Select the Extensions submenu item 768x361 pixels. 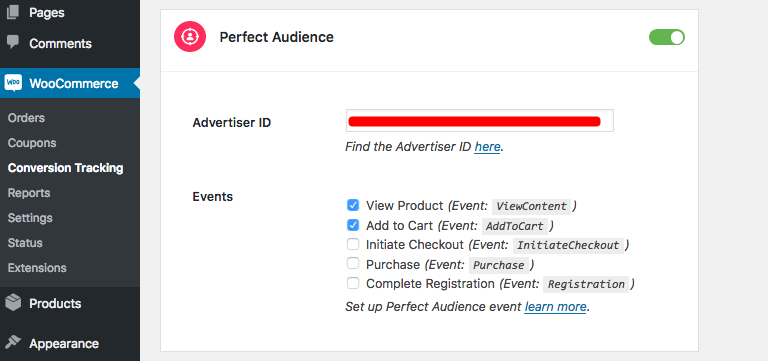37,268
